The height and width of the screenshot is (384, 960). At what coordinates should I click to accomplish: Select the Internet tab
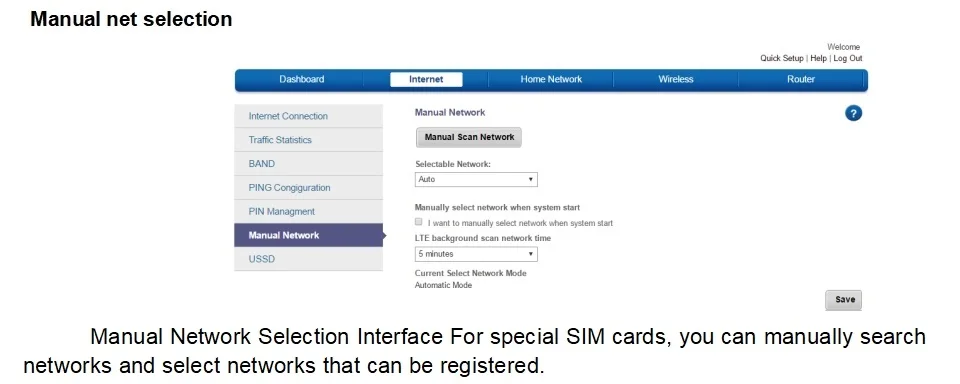(x=426, y=79)
